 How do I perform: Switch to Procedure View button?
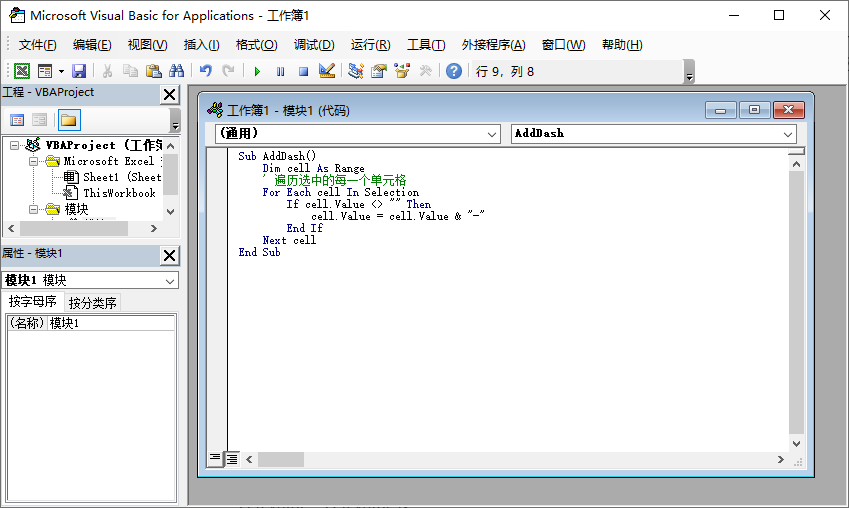click(x=215, y=459)
